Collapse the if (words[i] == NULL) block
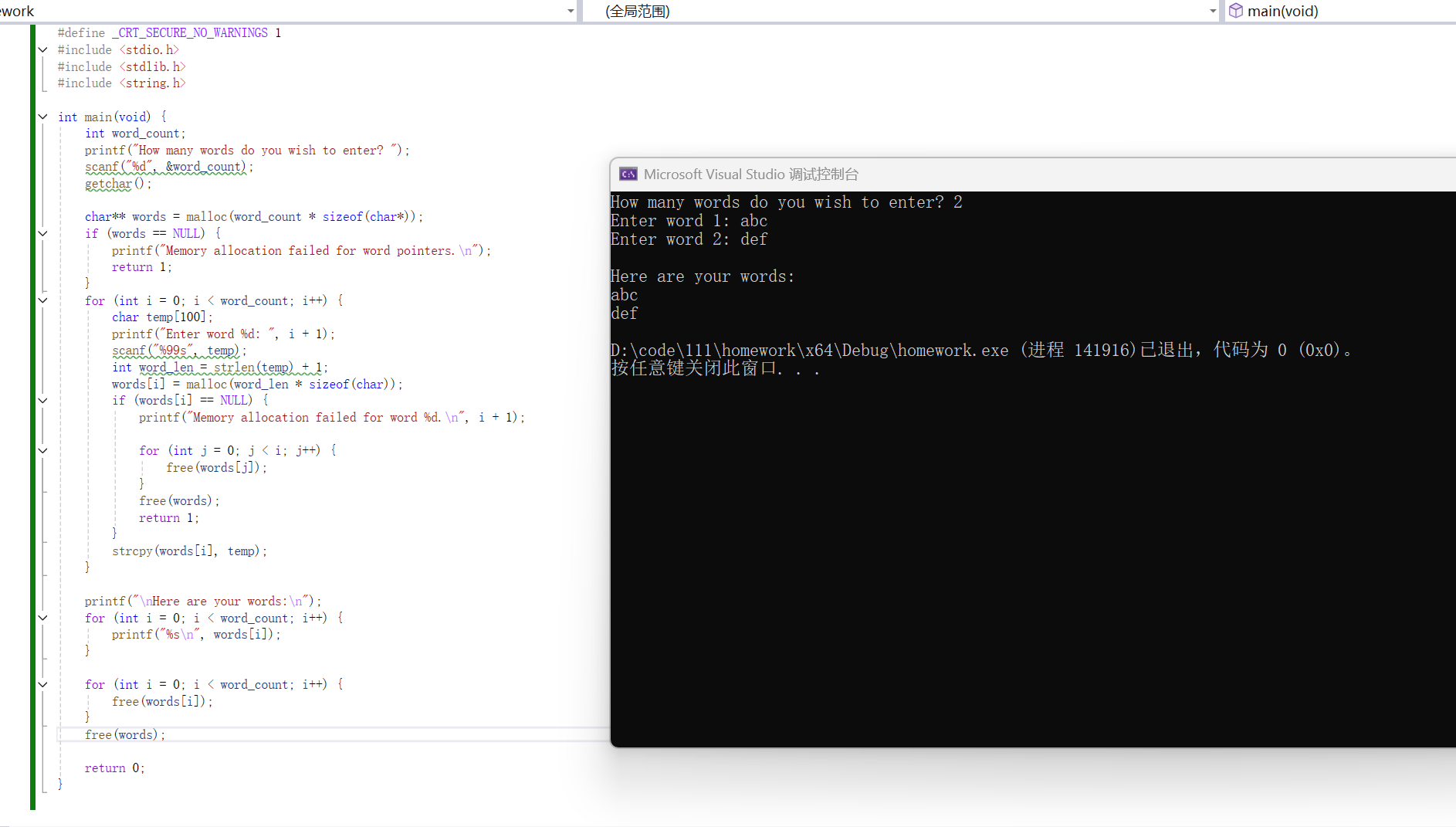 42,401
